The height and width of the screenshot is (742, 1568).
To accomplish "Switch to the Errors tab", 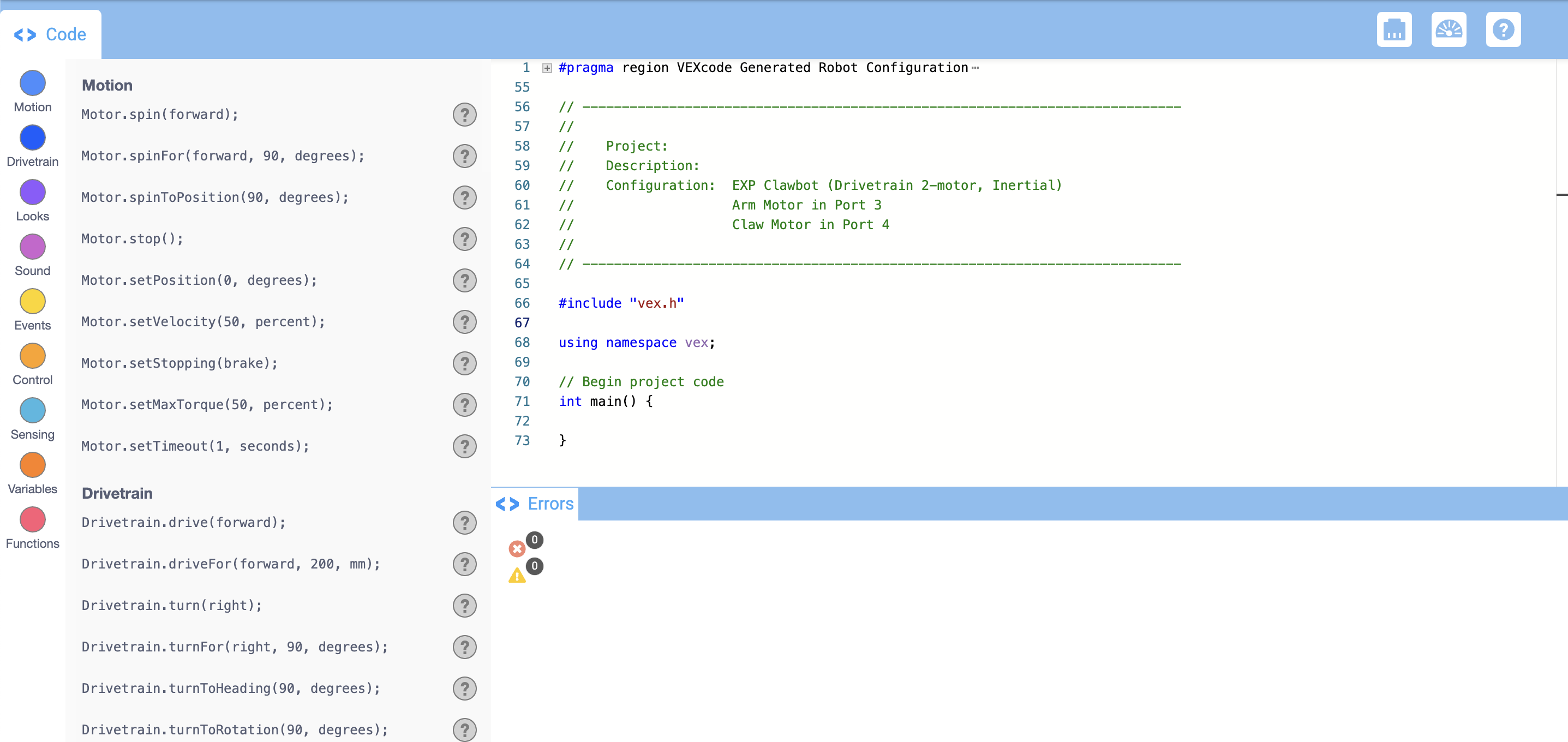I will 534,504.
